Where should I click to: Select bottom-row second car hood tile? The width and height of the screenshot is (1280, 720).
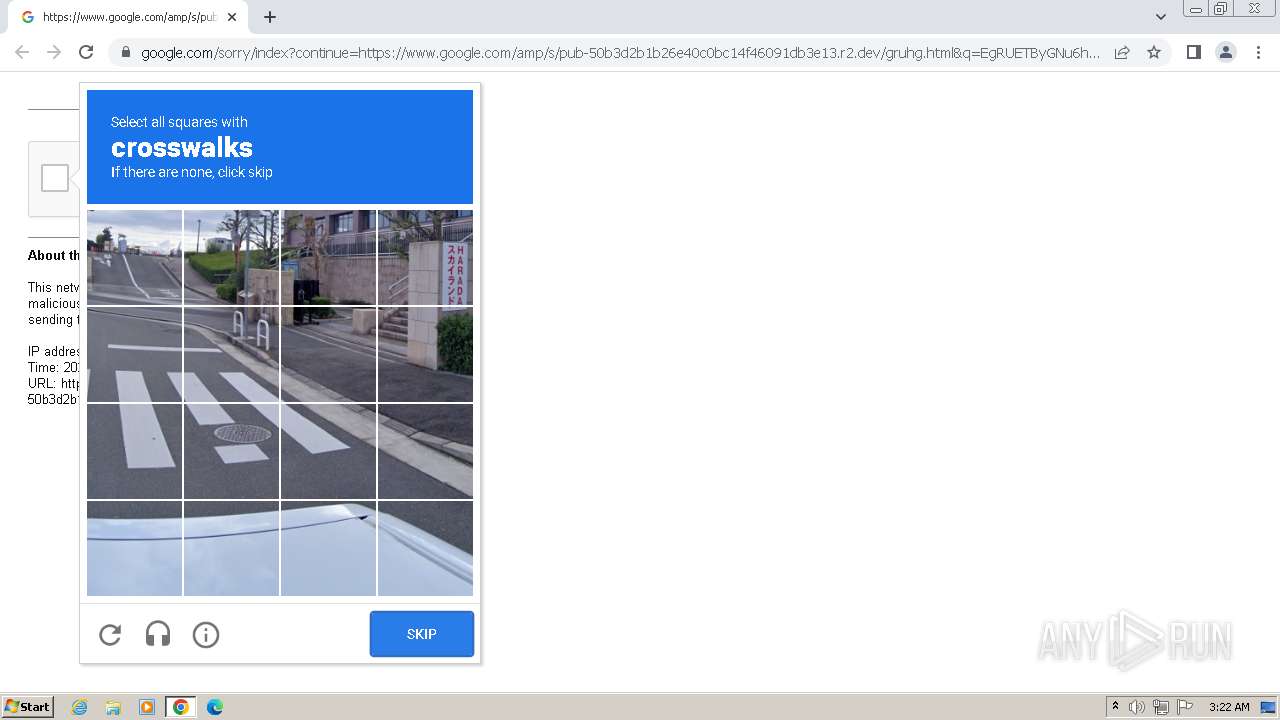click(231, 548)
